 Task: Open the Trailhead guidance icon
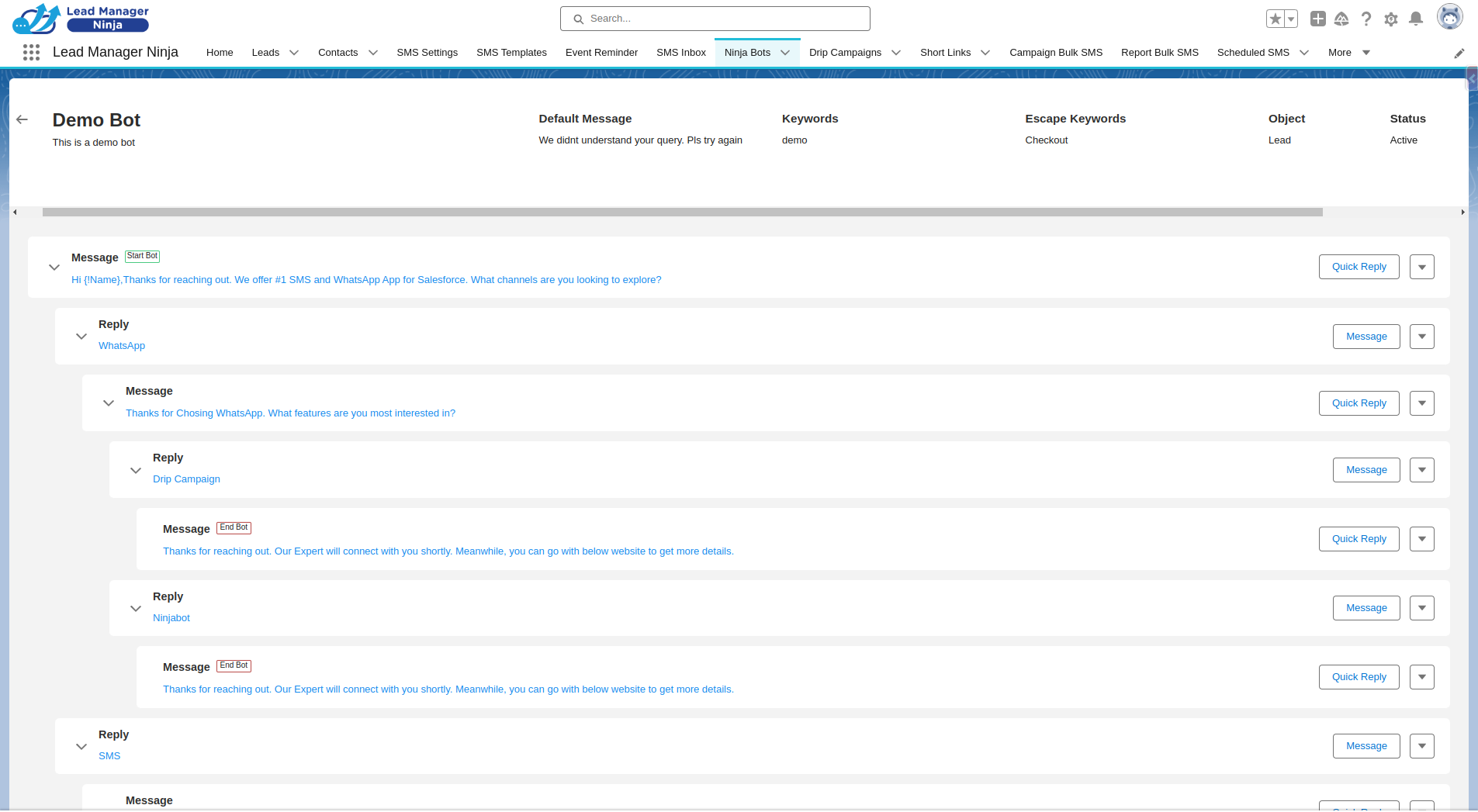pos(1341,19)
